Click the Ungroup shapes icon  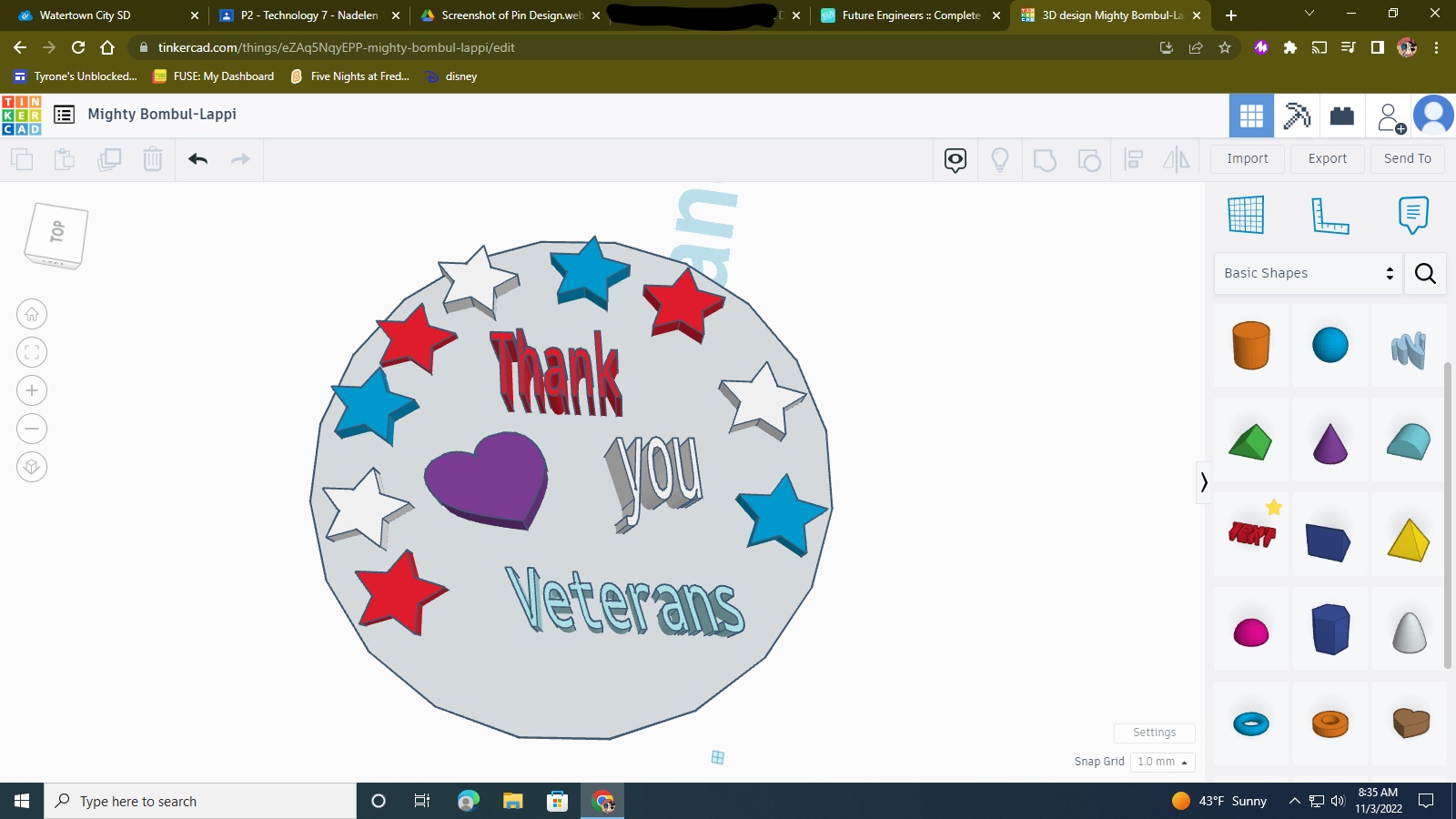[x=1089, y=160]
